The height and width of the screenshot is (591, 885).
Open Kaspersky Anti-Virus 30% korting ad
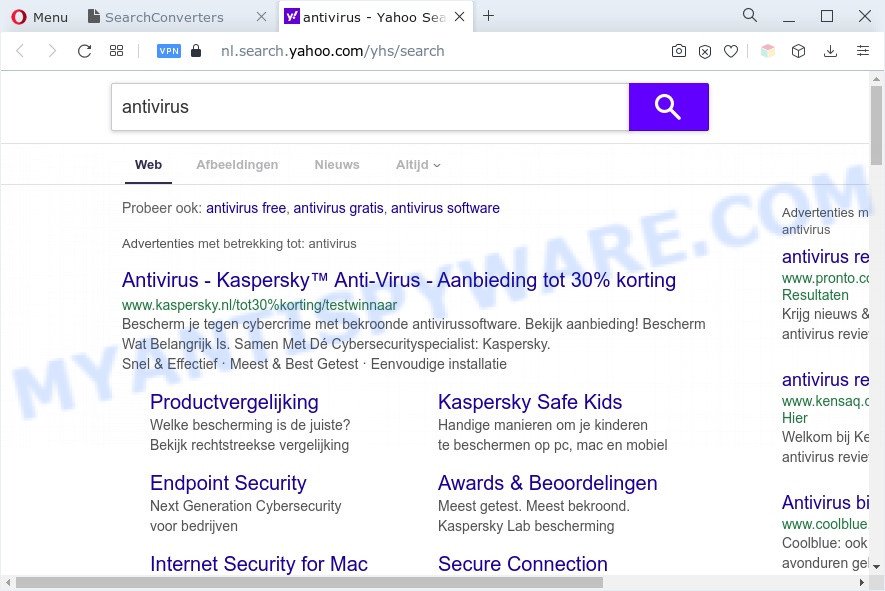tap(399, 280)
